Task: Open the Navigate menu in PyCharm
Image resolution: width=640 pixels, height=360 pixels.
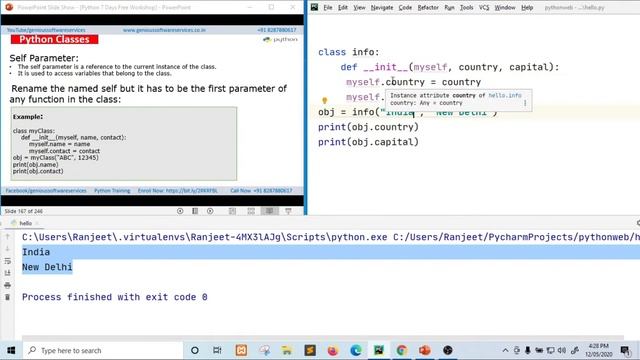Action: 382,7
